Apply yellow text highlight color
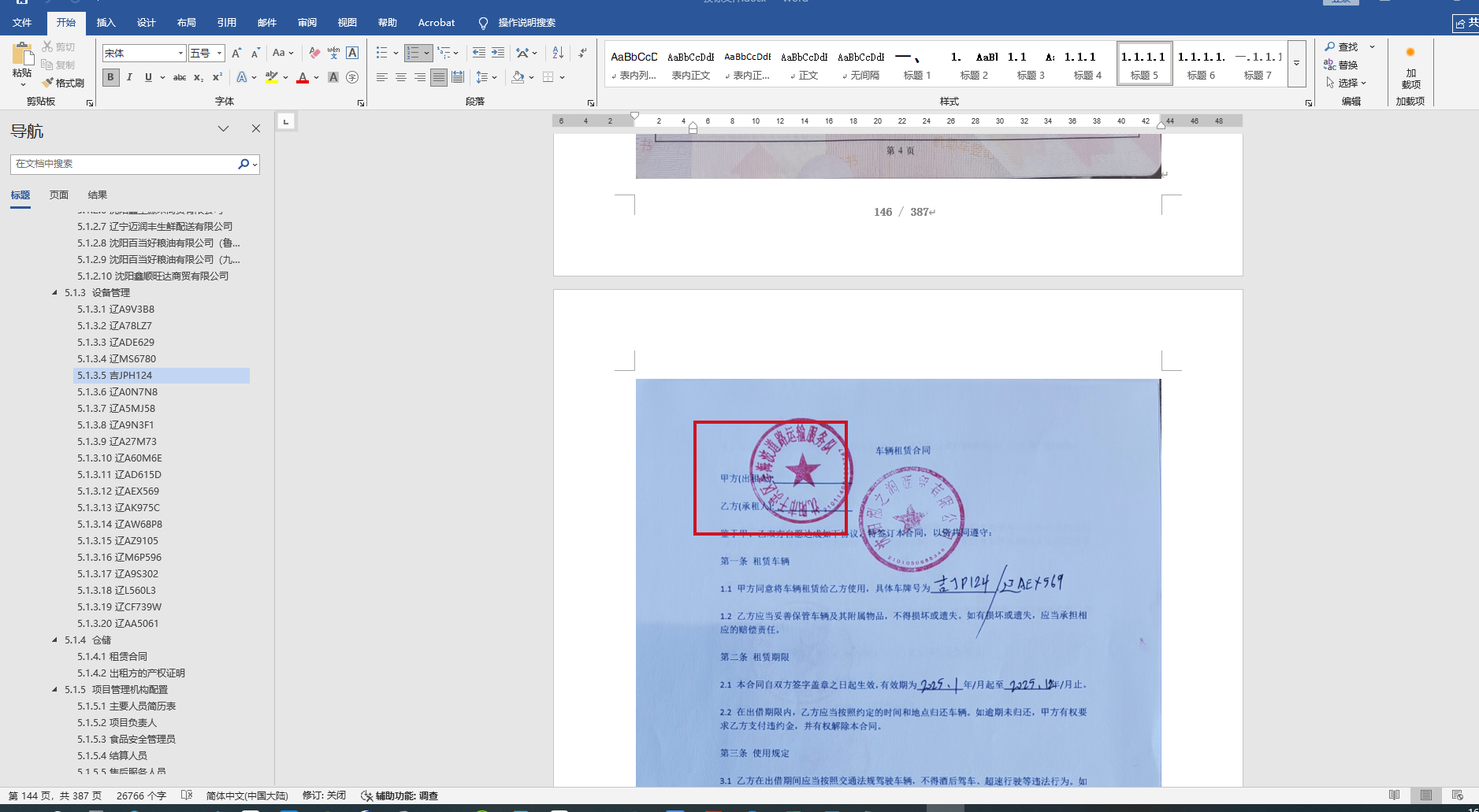This screenshot has height=812, width=1479. pyautogui.click(x=272, y=77)
